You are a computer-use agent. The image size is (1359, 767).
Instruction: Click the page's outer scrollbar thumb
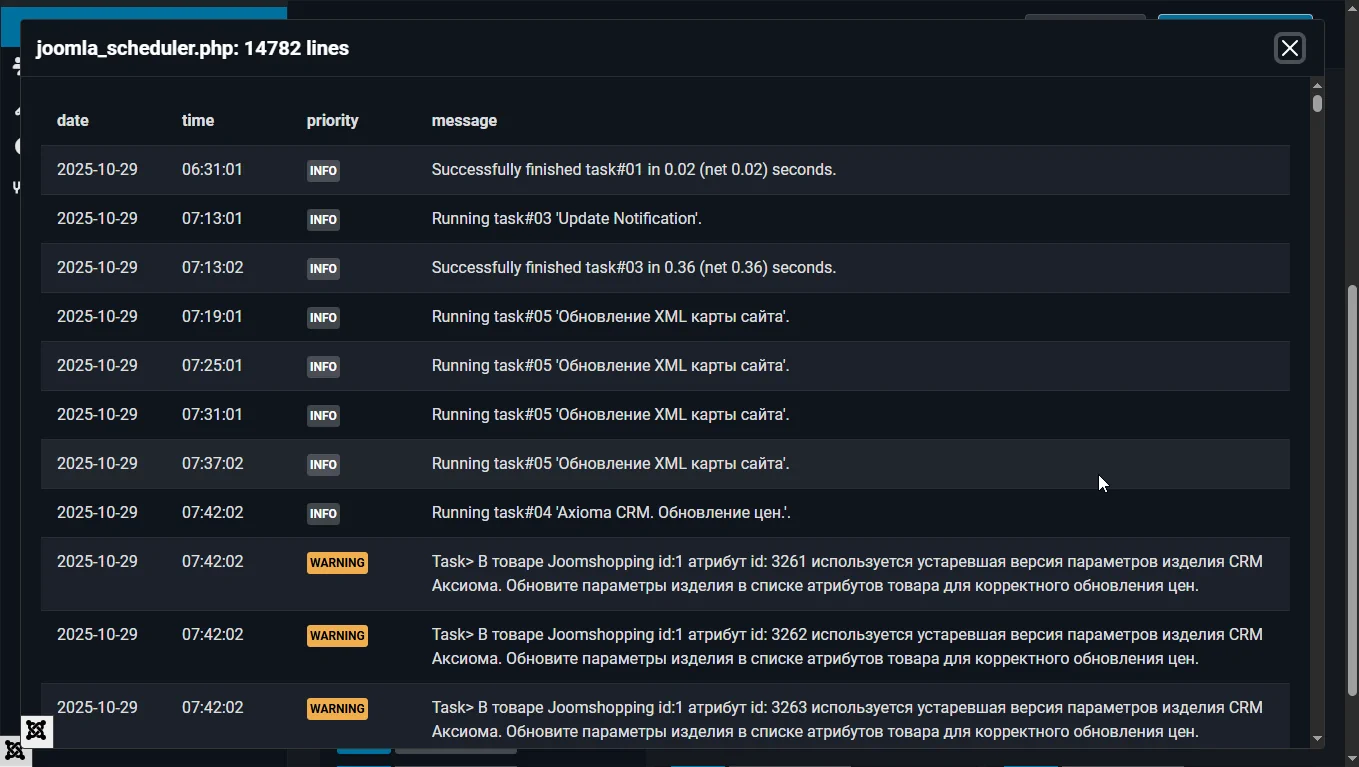[x=1352, y=490]
